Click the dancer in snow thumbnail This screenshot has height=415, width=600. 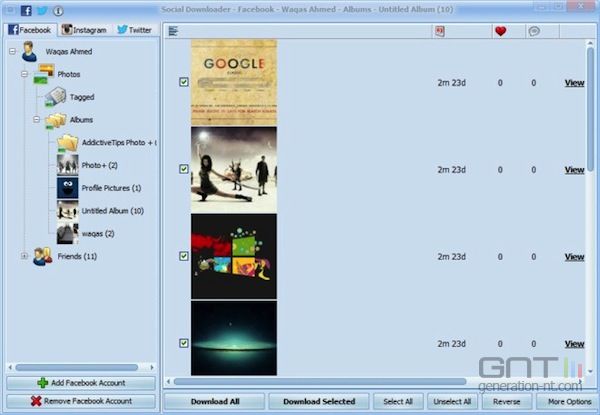click(x=234, y=169)
